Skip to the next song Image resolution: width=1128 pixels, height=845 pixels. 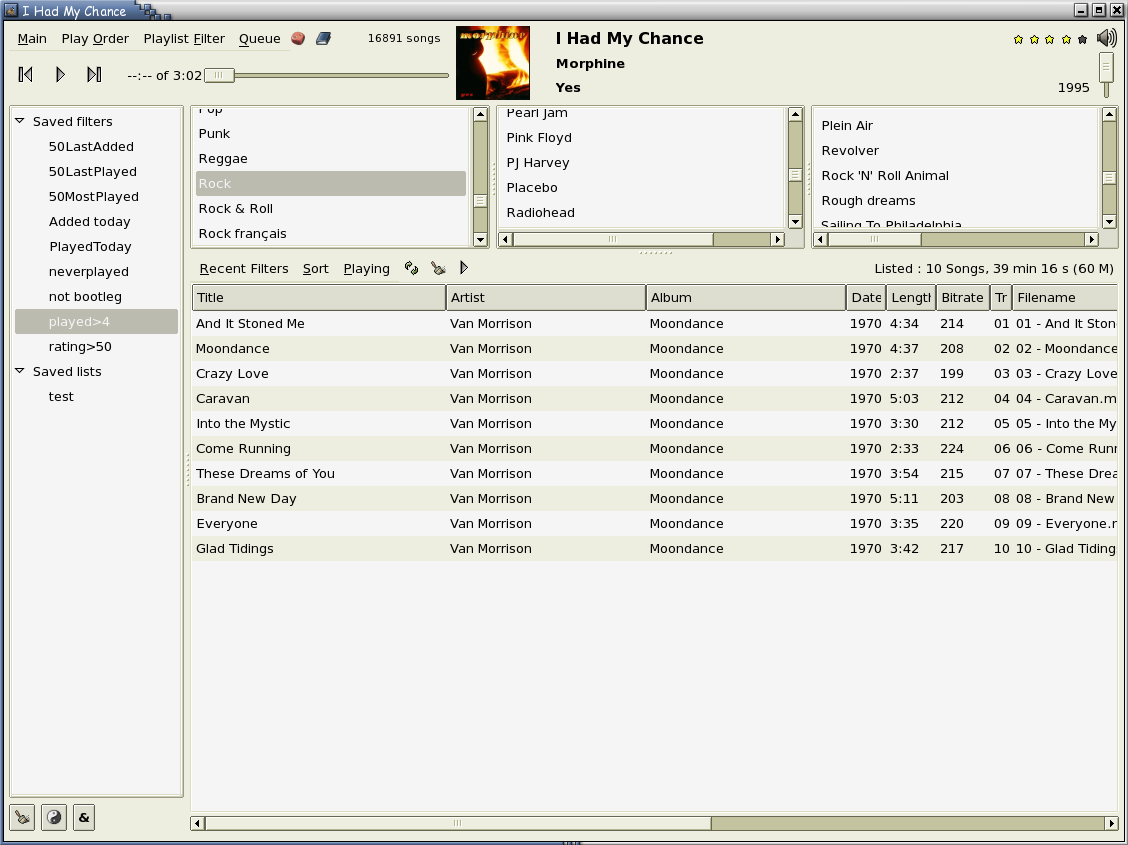pos(94,74)
